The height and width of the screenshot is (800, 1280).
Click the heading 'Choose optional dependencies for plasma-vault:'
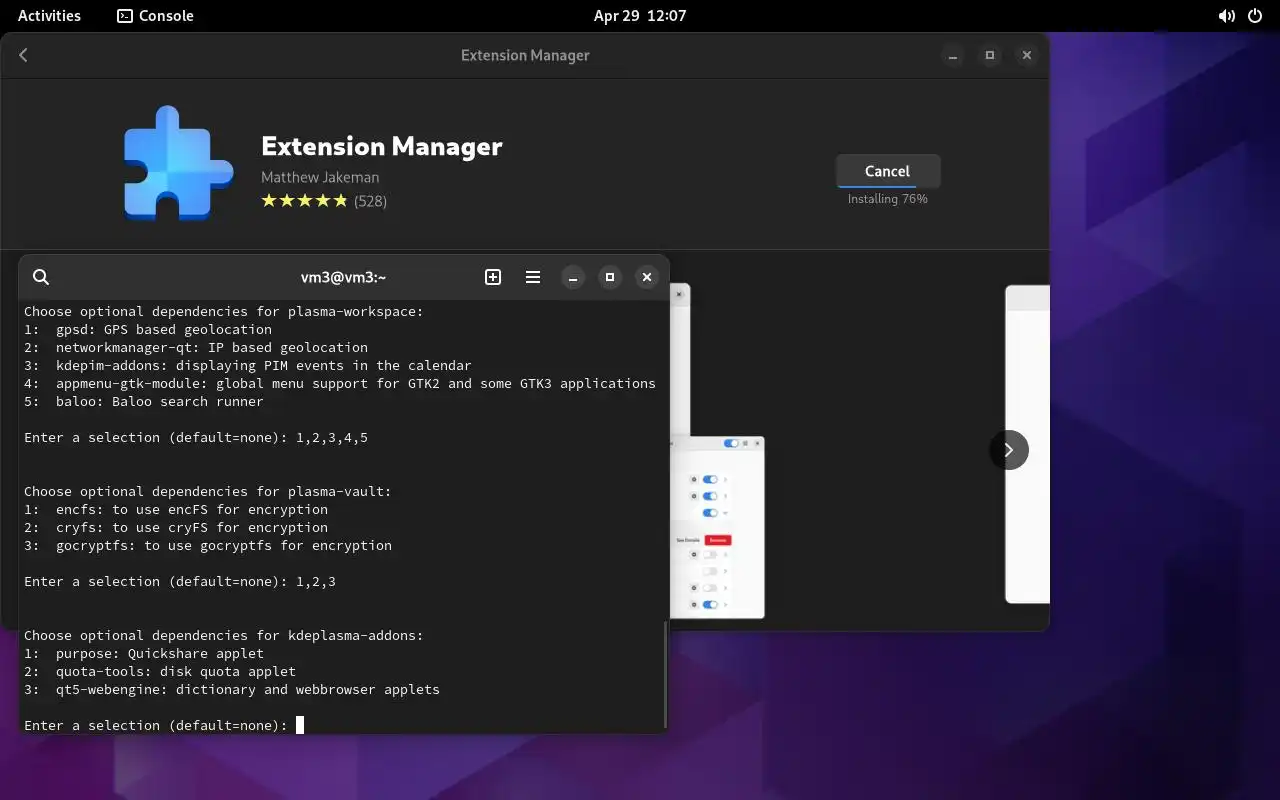(x=208, y=491)
